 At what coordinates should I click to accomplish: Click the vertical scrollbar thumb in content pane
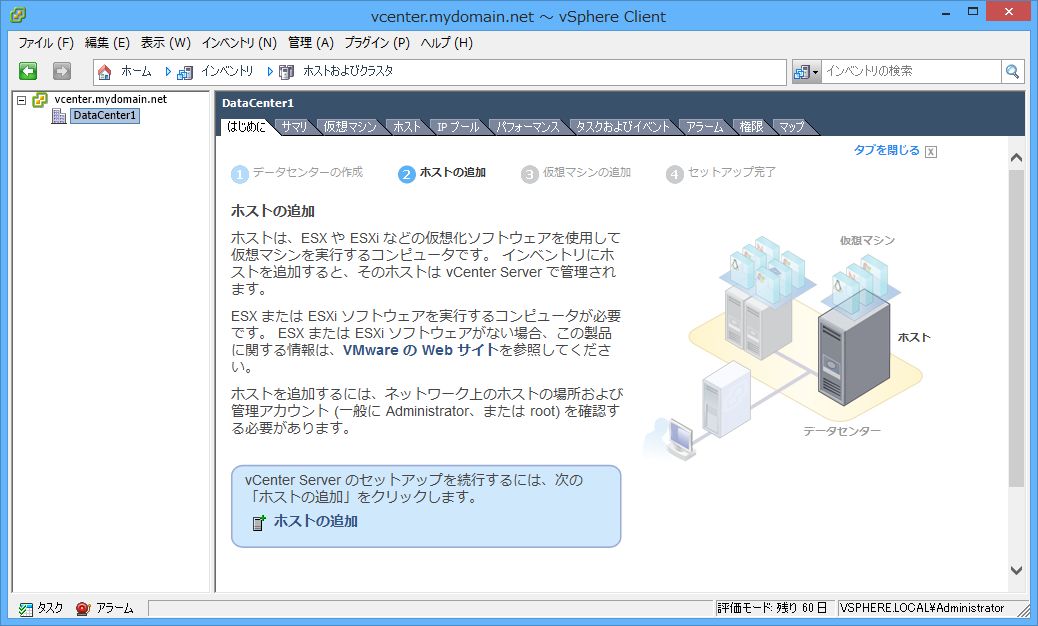pyautogui.click(x=1016, y=328)
